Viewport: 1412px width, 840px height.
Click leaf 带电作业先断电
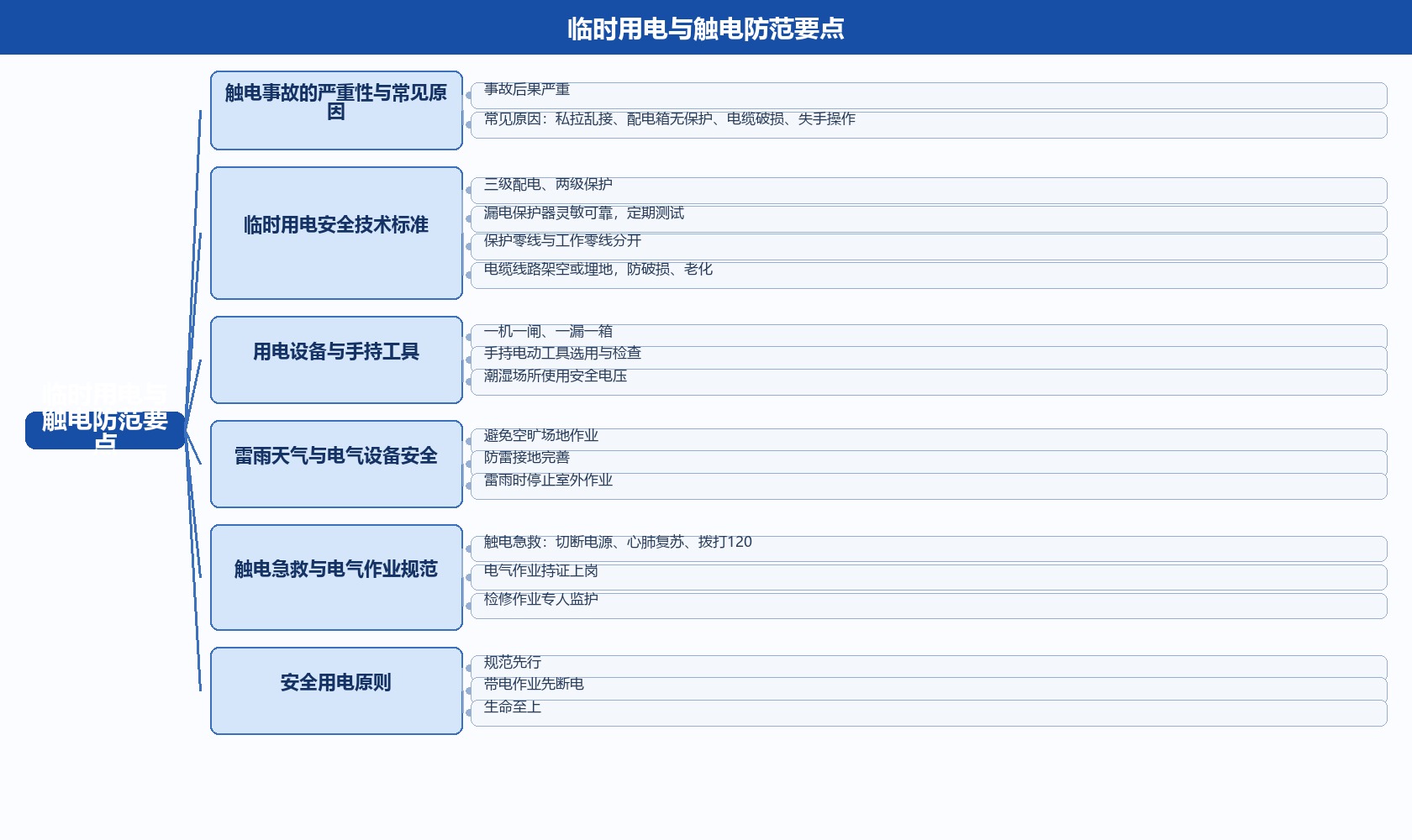(929, 690)
